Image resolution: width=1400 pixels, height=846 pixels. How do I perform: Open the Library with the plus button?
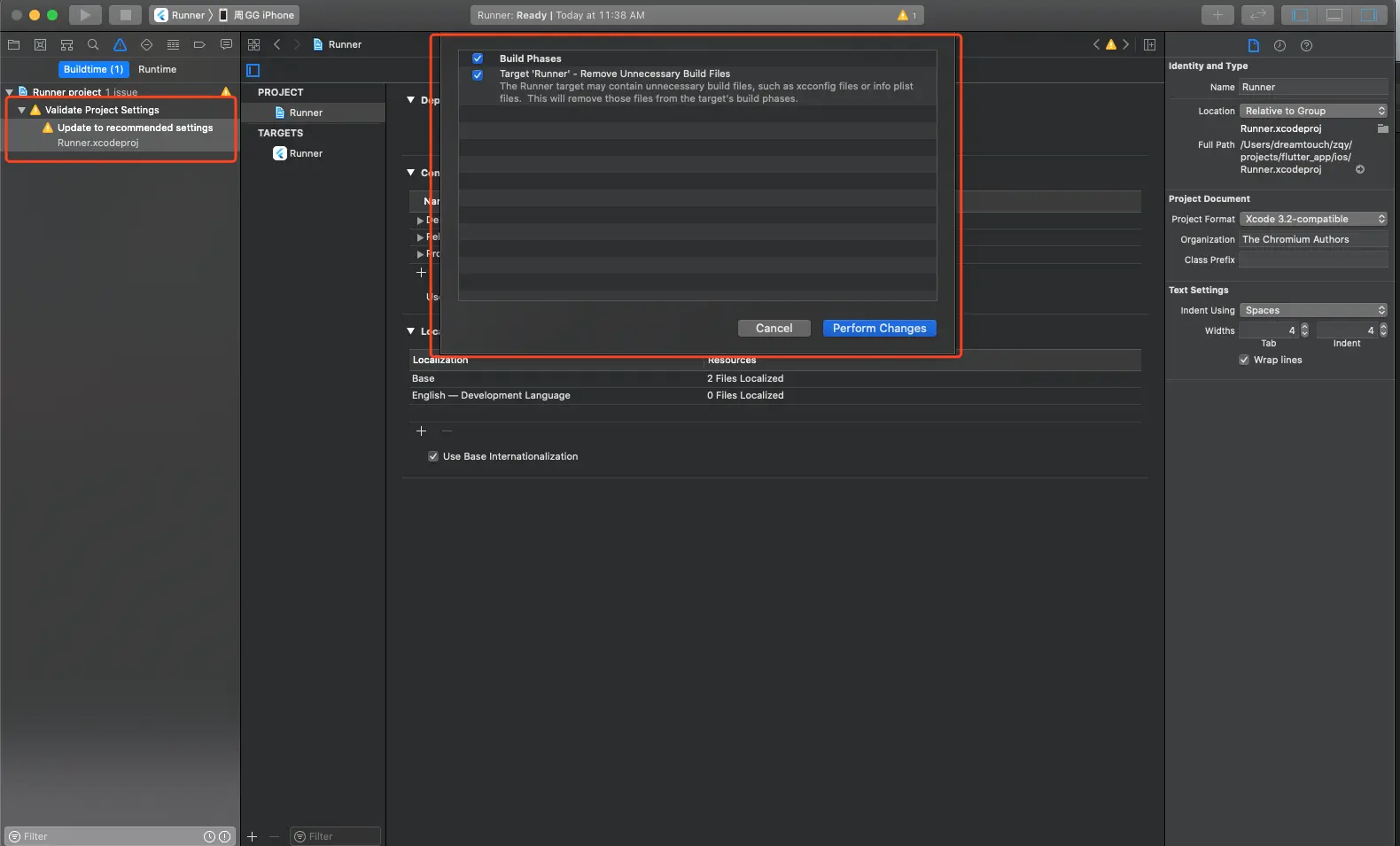click(1217, 15)
